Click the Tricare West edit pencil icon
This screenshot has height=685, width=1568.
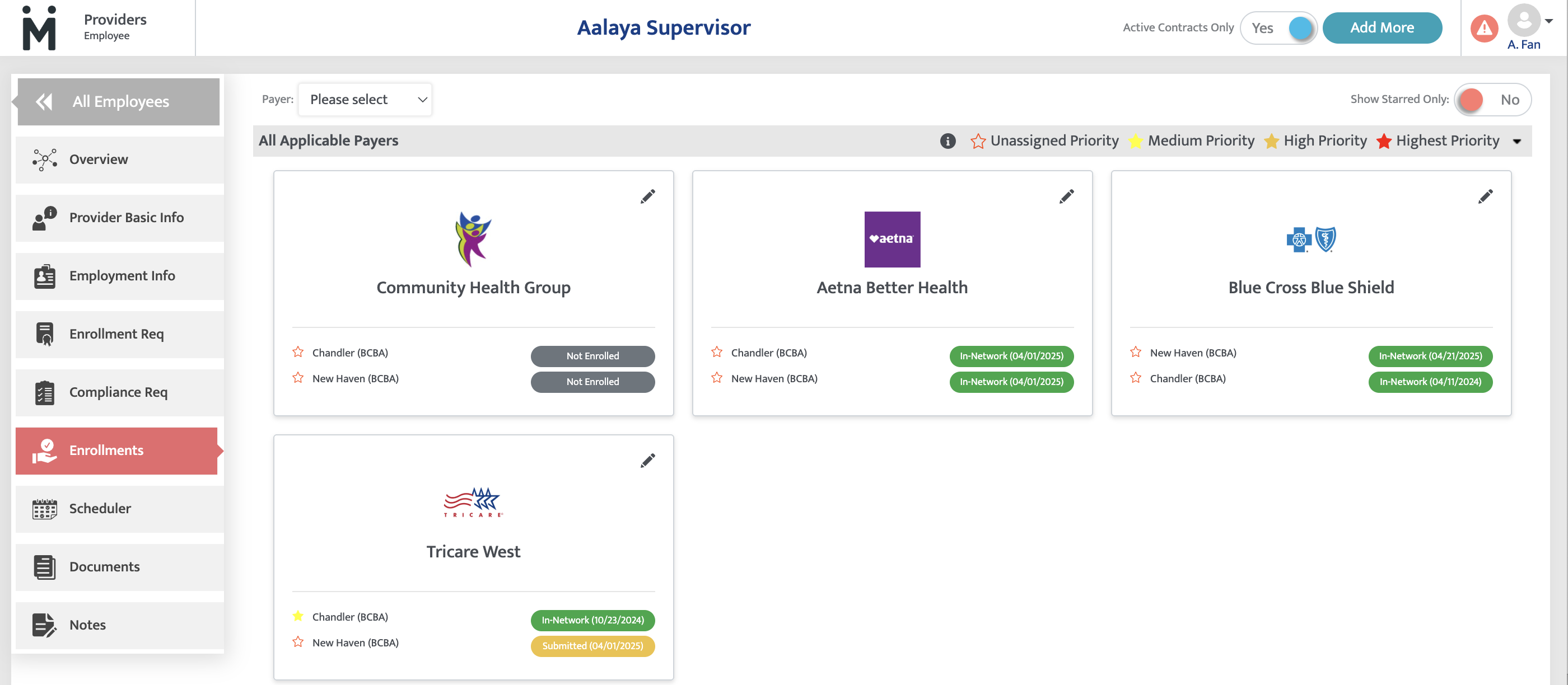[648, 461]
